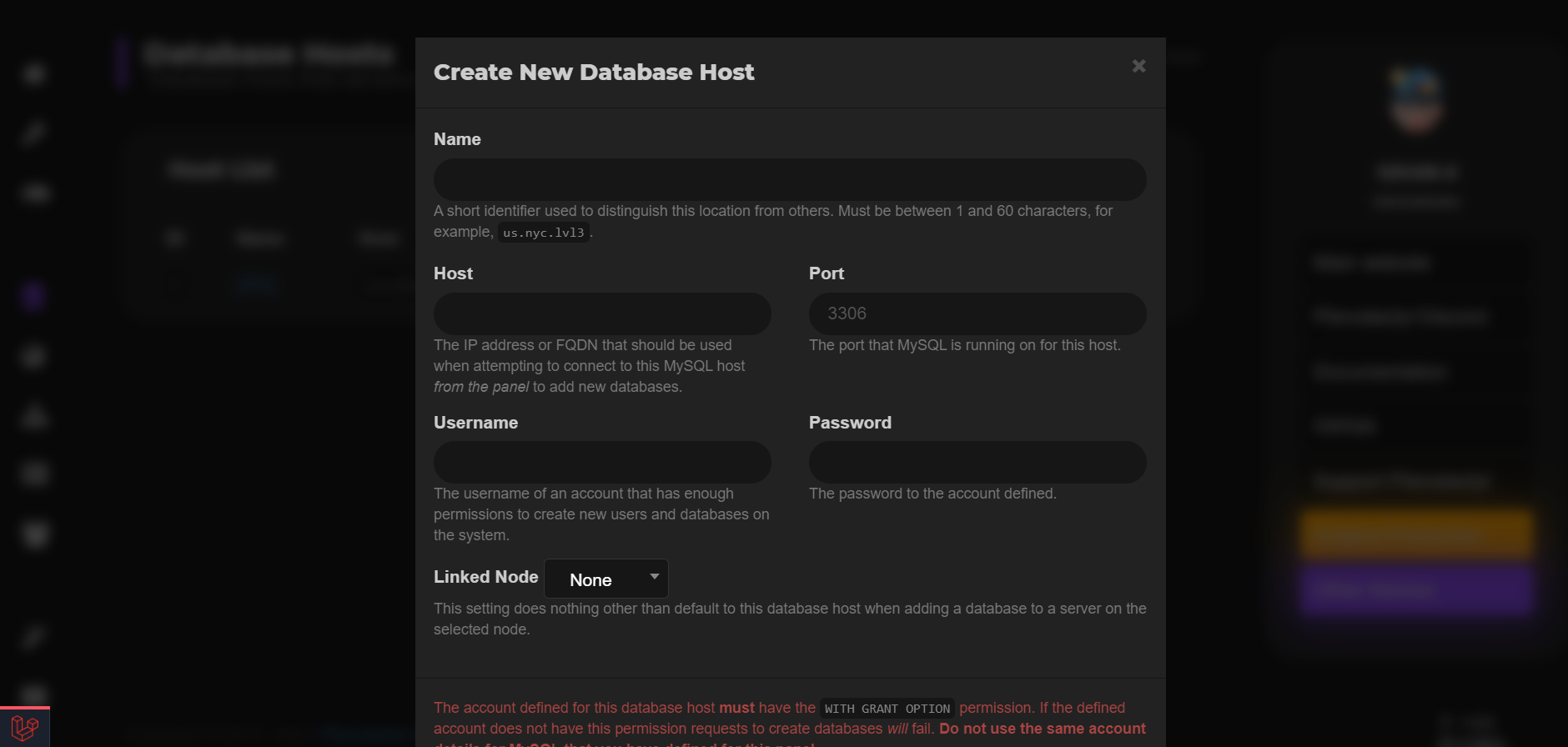Close the Create New Database Host dialog
Viewport: 1568px width, 747px height.
click(1138, 66)
